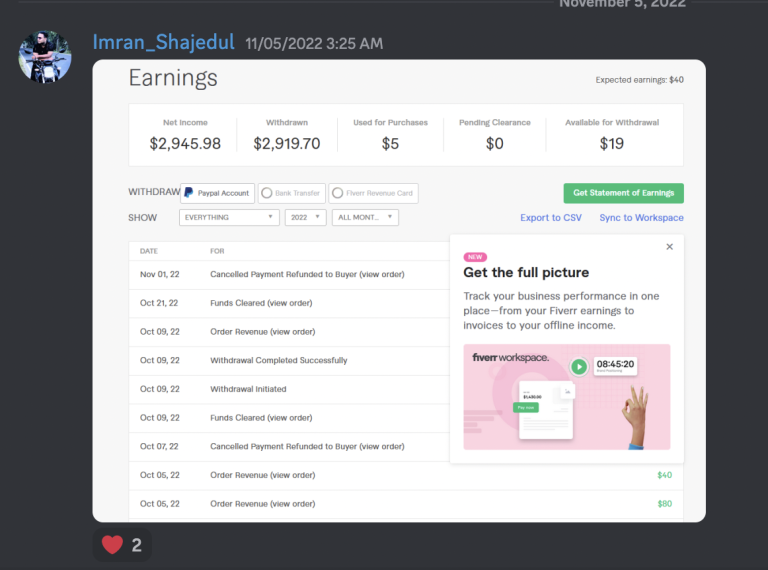Close the Get the full picture popup
Image resolution: width=768 pixels, height=570 pixels.
point(669,247)
